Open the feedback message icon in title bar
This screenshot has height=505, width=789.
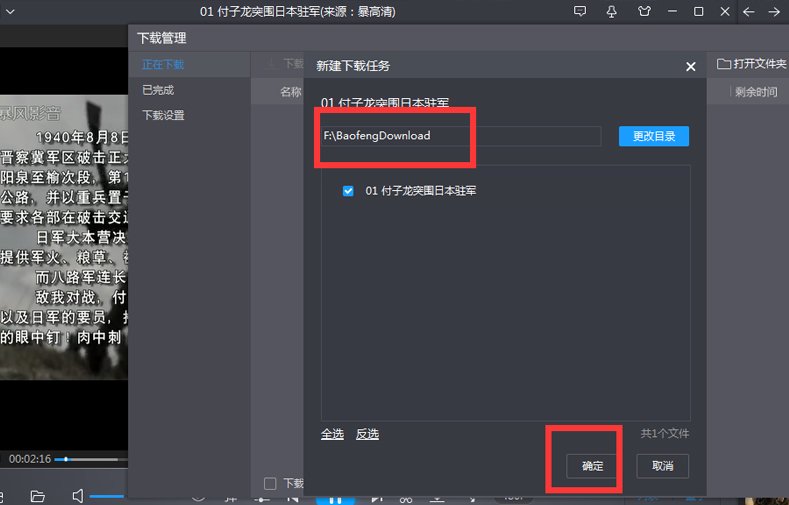(580, 11)
